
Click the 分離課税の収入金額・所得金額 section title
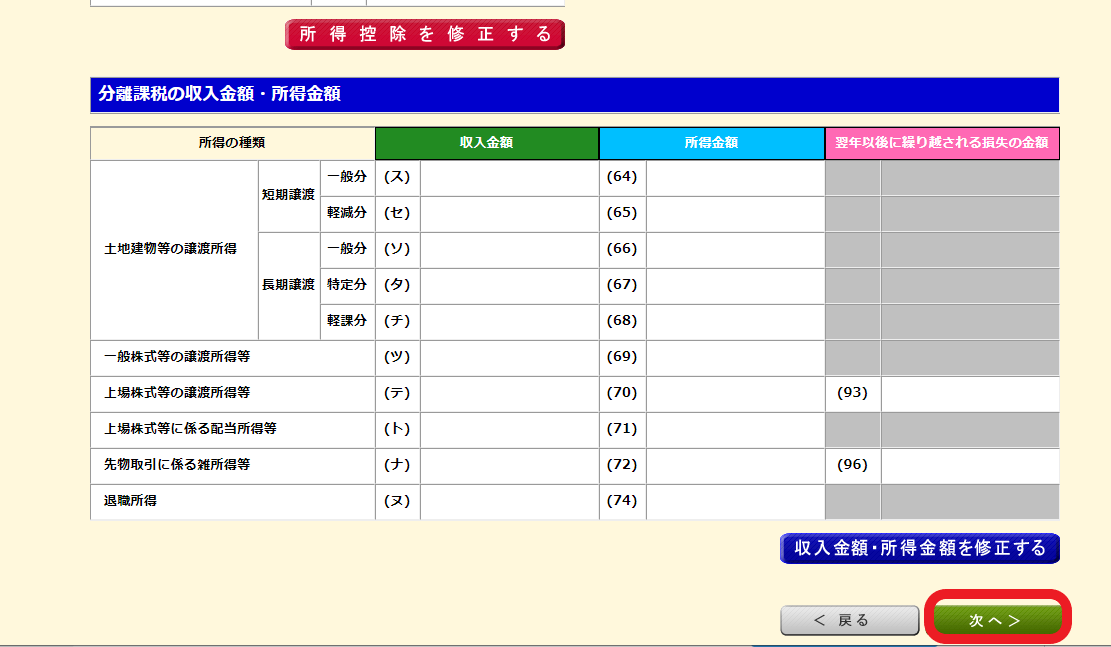coord(220,94)
